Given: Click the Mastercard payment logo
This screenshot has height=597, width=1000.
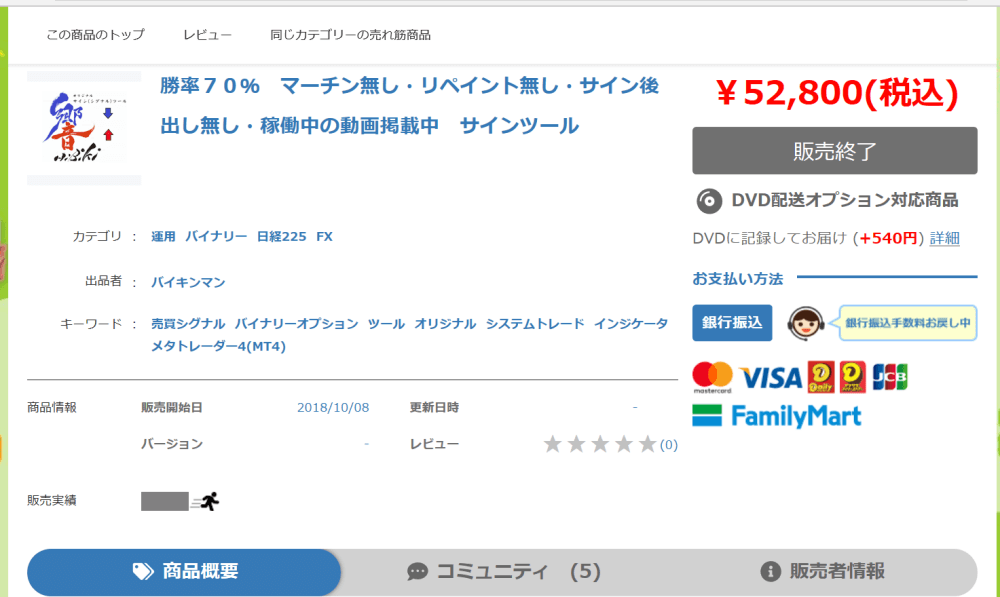Looking at the screenshot, I should tap(712, 377).
